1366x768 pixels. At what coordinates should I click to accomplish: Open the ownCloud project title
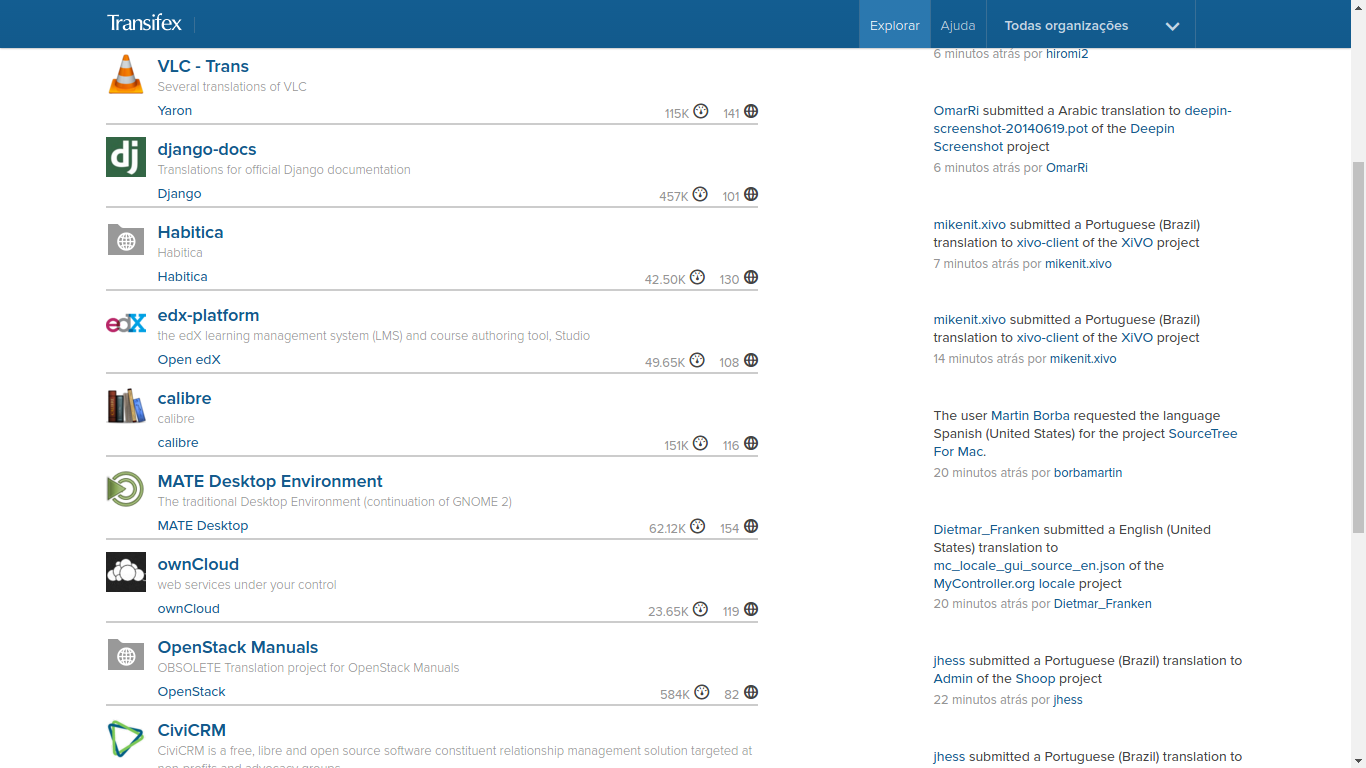(x=198, y=564)
